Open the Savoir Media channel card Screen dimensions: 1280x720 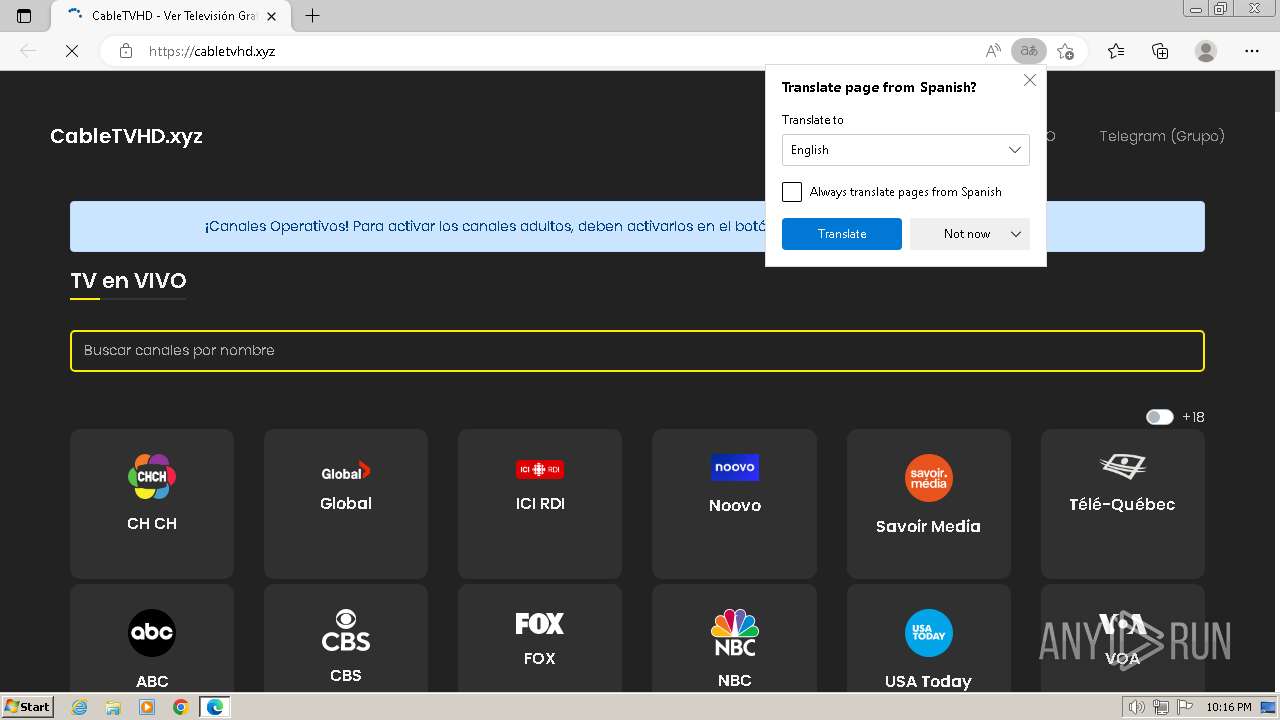click(x=929, y=504)
